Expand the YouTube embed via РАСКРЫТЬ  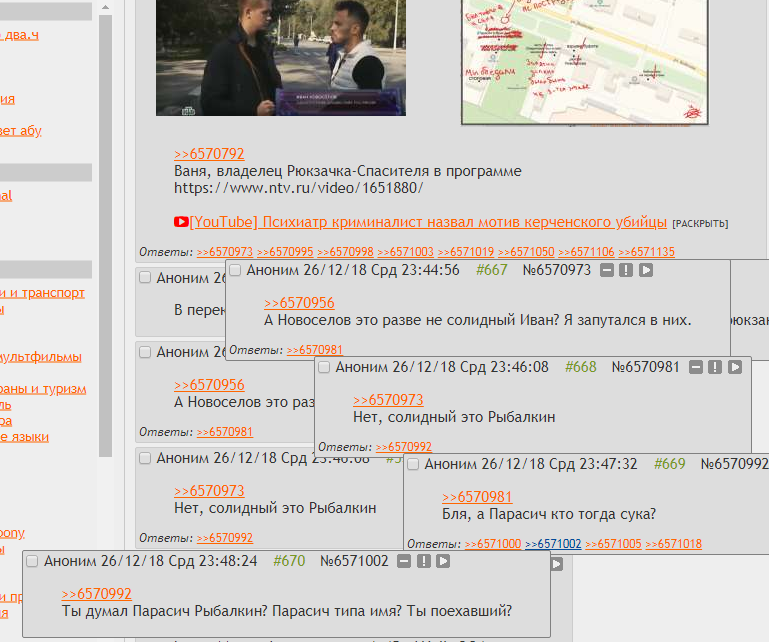tap(700, 224)
